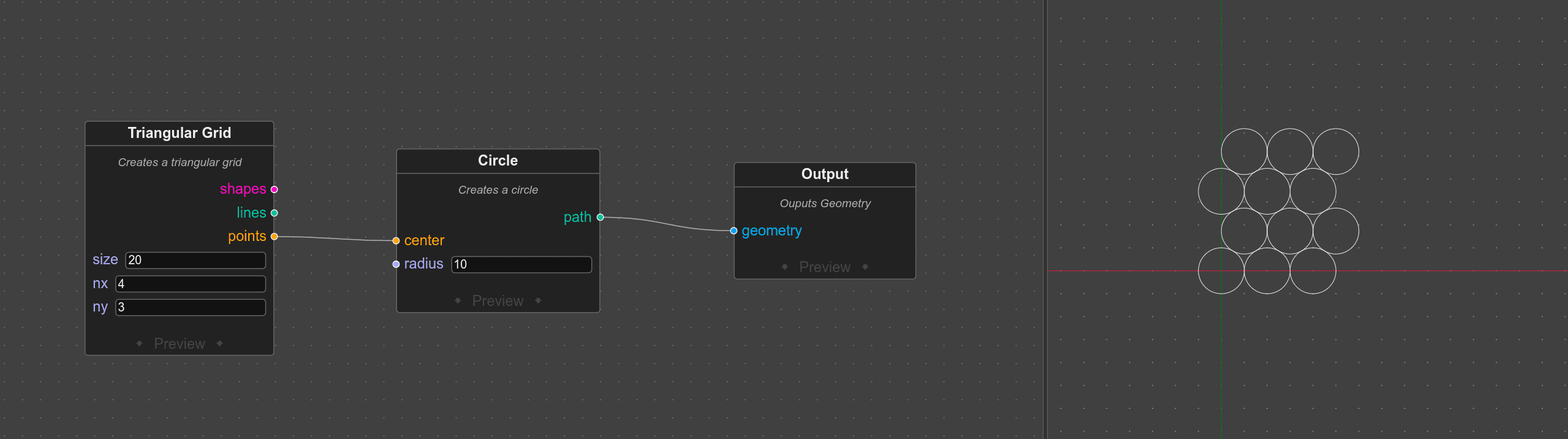Click the radius input port on Circle
Viewport: 1568px width, 439px height.
(396, 264)
